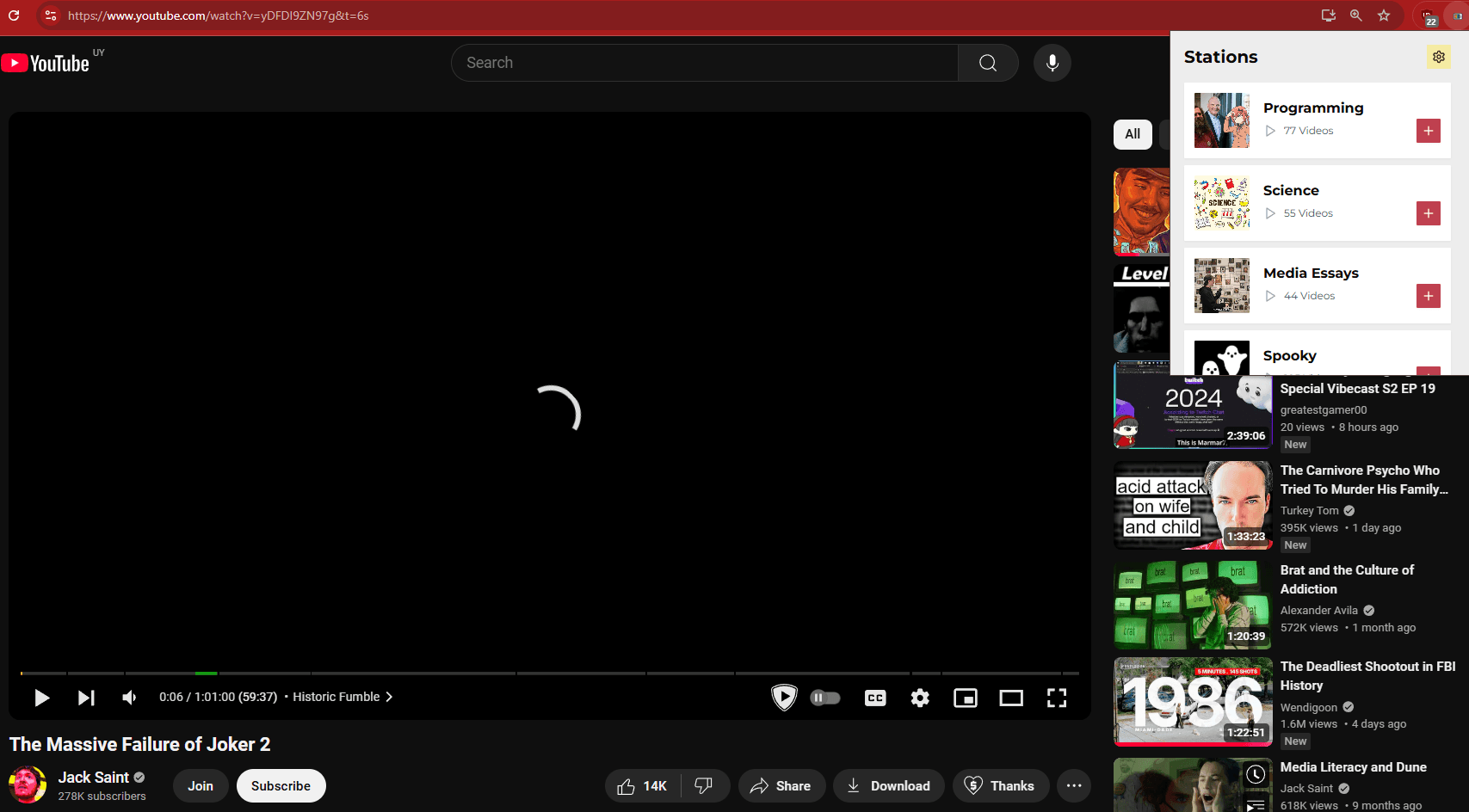
Task: Open the Stations settings gear
Action: 1438,57
